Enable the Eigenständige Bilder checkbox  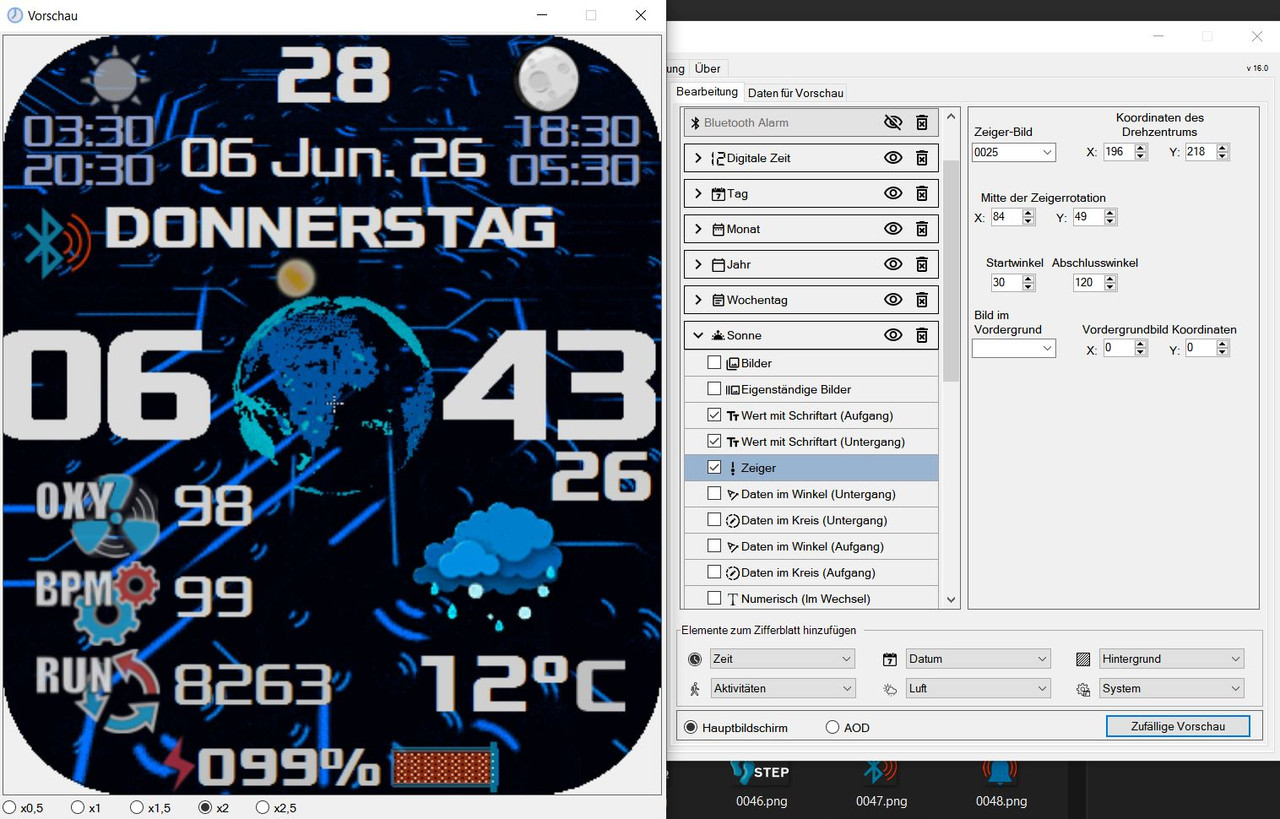714,389
